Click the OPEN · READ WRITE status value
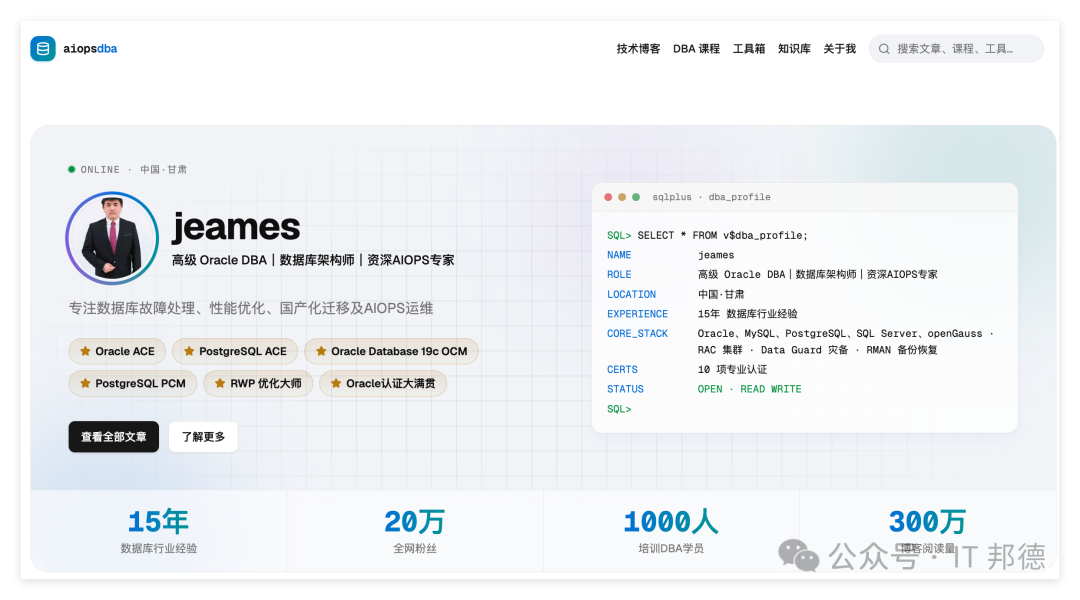The width and height of the screenshot is (1080, 600). (749, 389)
